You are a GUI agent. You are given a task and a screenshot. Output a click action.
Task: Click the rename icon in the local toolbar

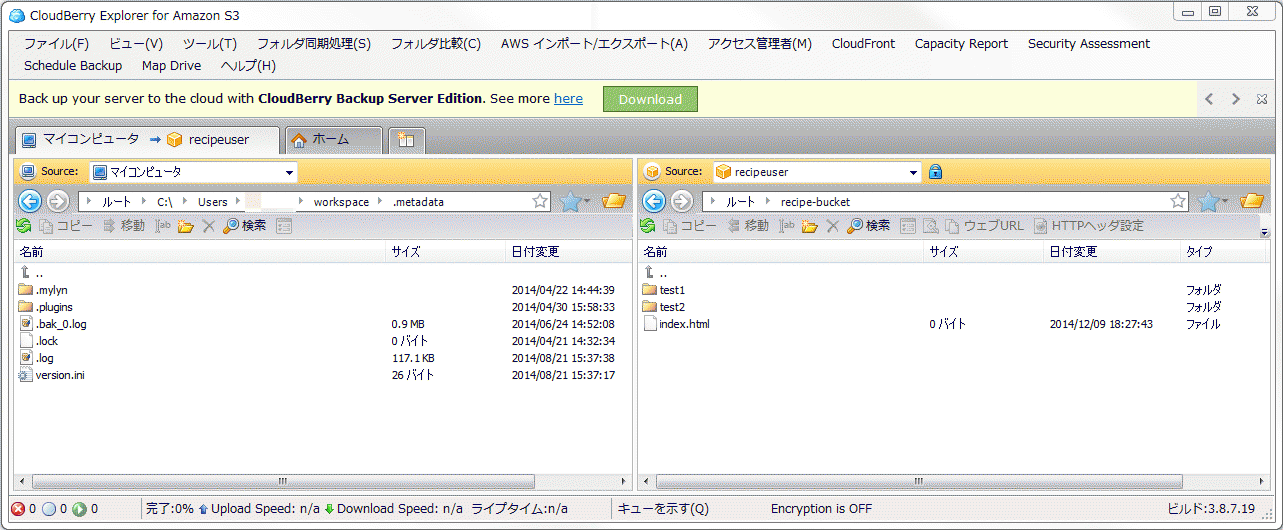(163, 226)
